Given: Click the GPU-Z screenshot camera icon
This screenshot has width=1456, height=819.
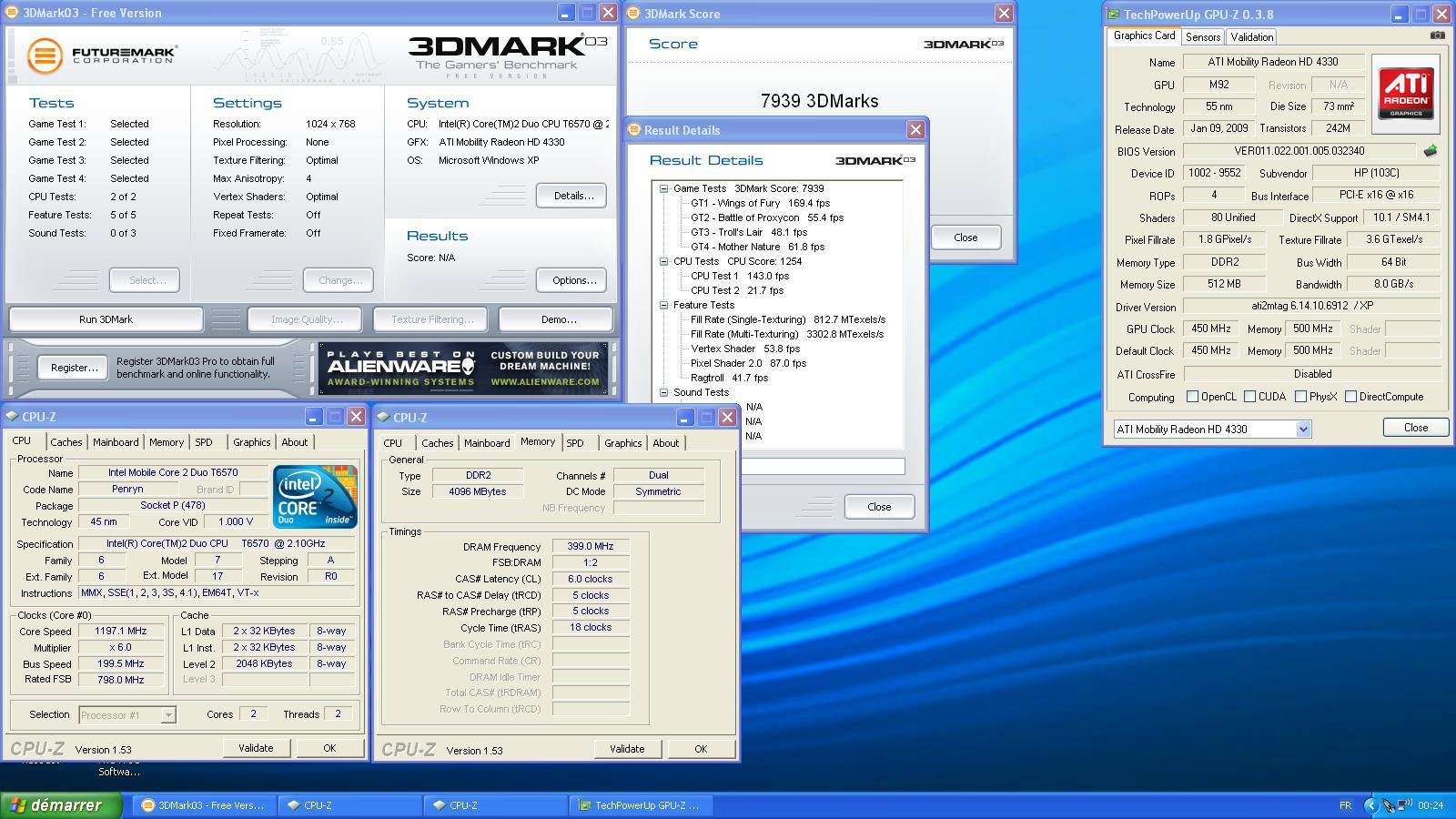Looking at the screenshot, I should (1437, 35).
